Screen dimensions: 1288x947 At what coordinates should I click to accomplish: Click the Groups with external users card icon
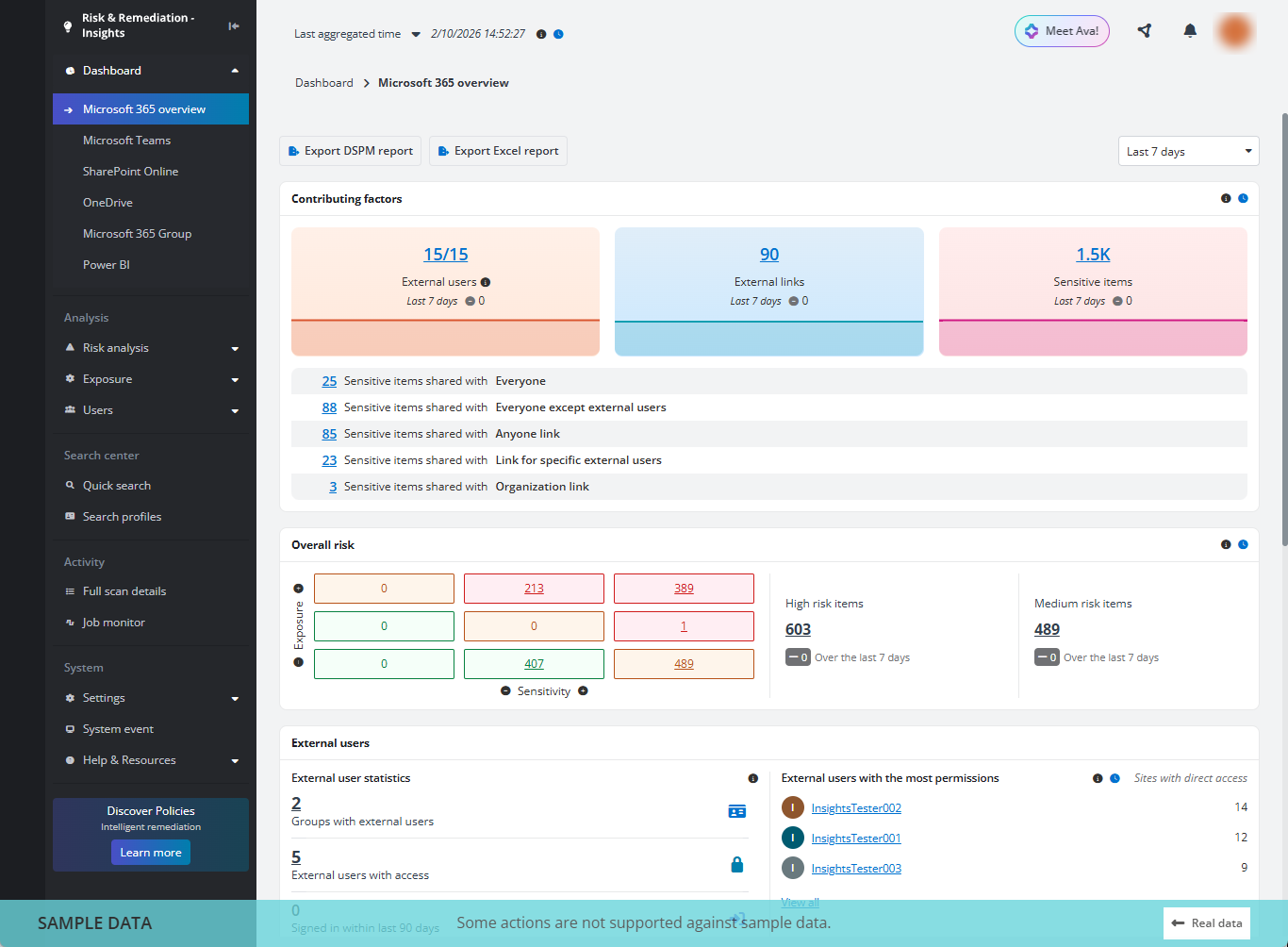tap(737, 811)
